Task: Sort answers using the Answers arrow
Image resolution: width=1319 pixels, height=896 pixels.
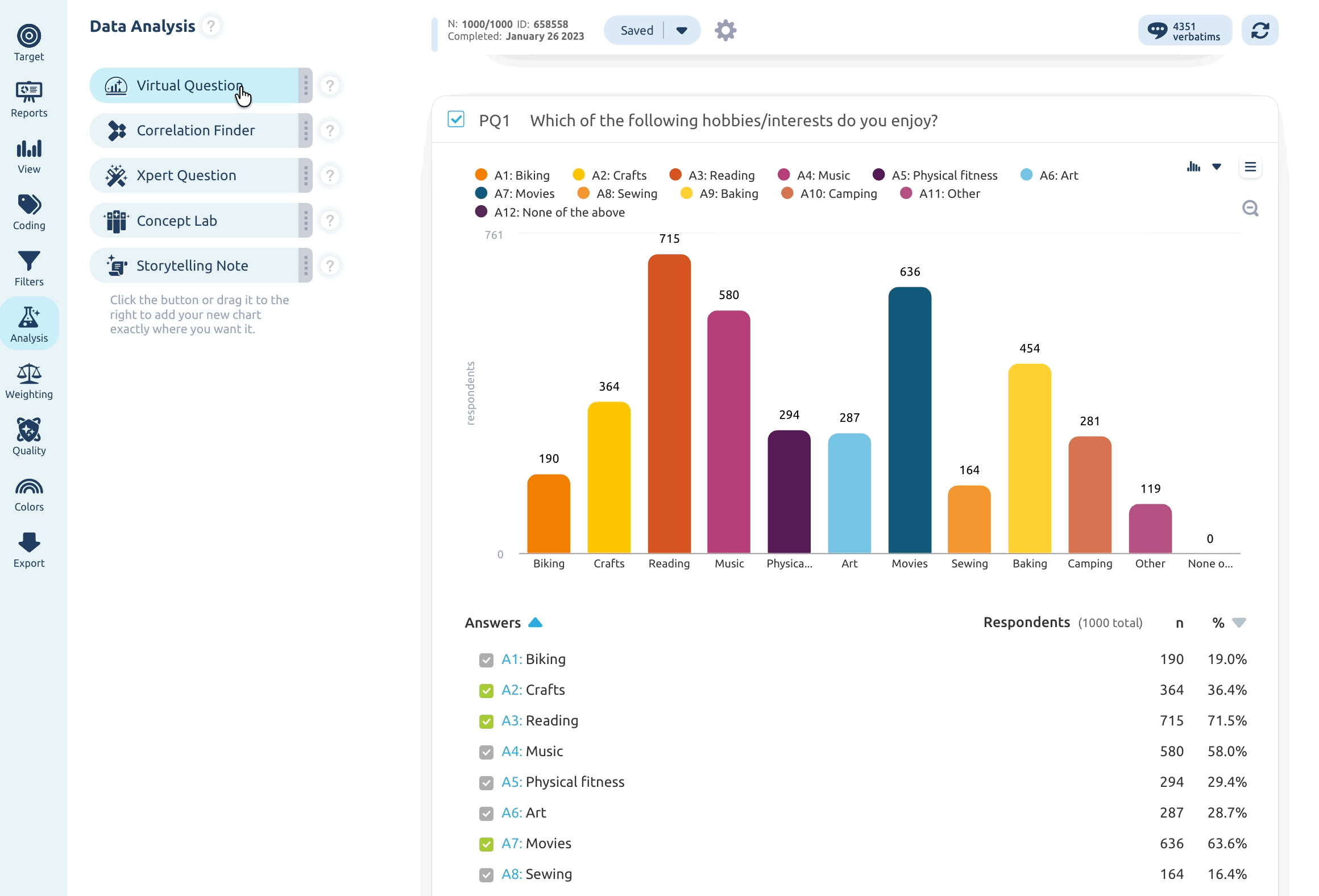Action: point(535,623)
